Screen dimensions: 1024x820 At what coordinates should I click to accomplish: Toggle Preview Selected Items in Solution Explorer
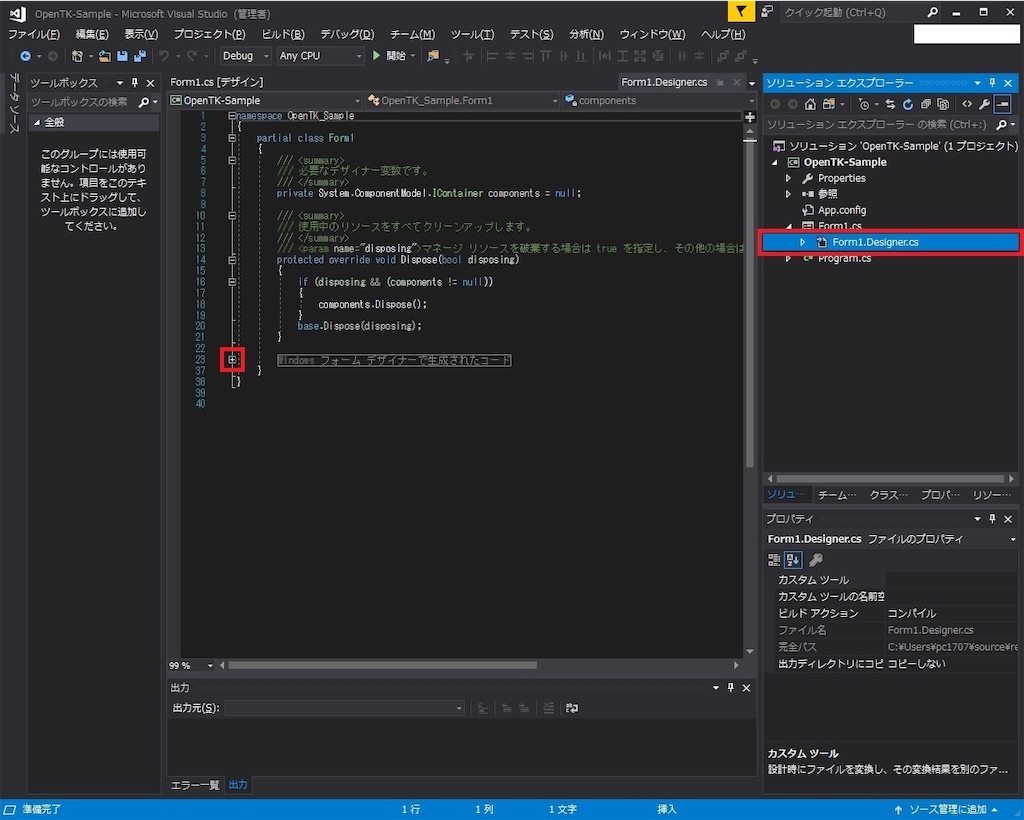1003,104
